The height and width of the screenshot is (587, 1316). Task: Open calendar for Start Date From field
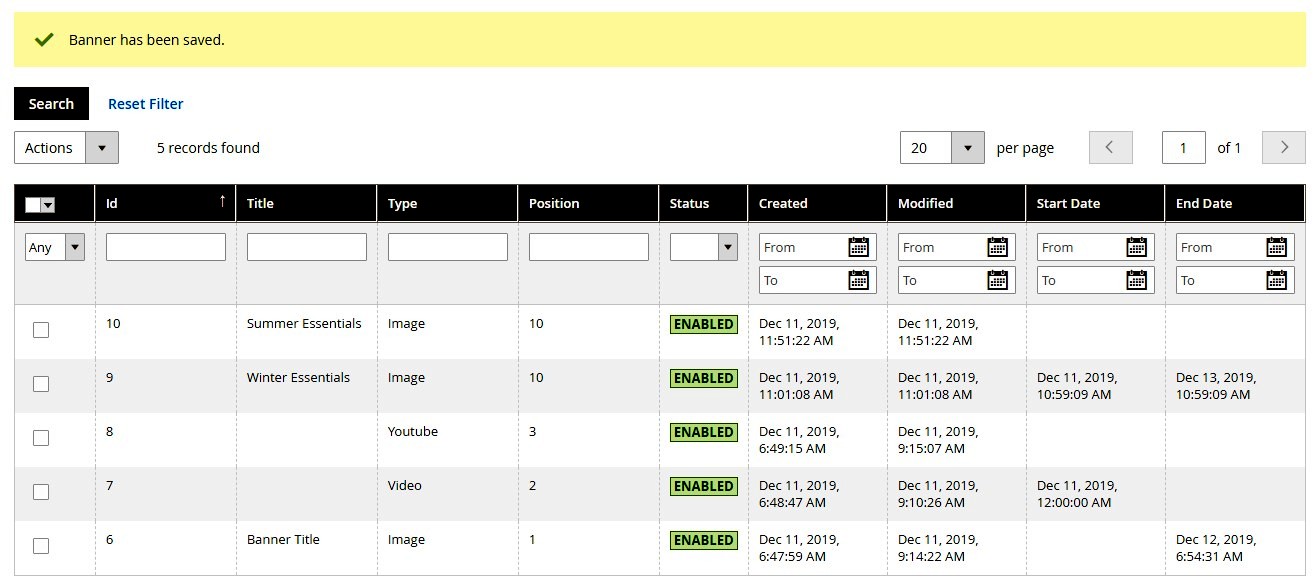[1136, 247]
